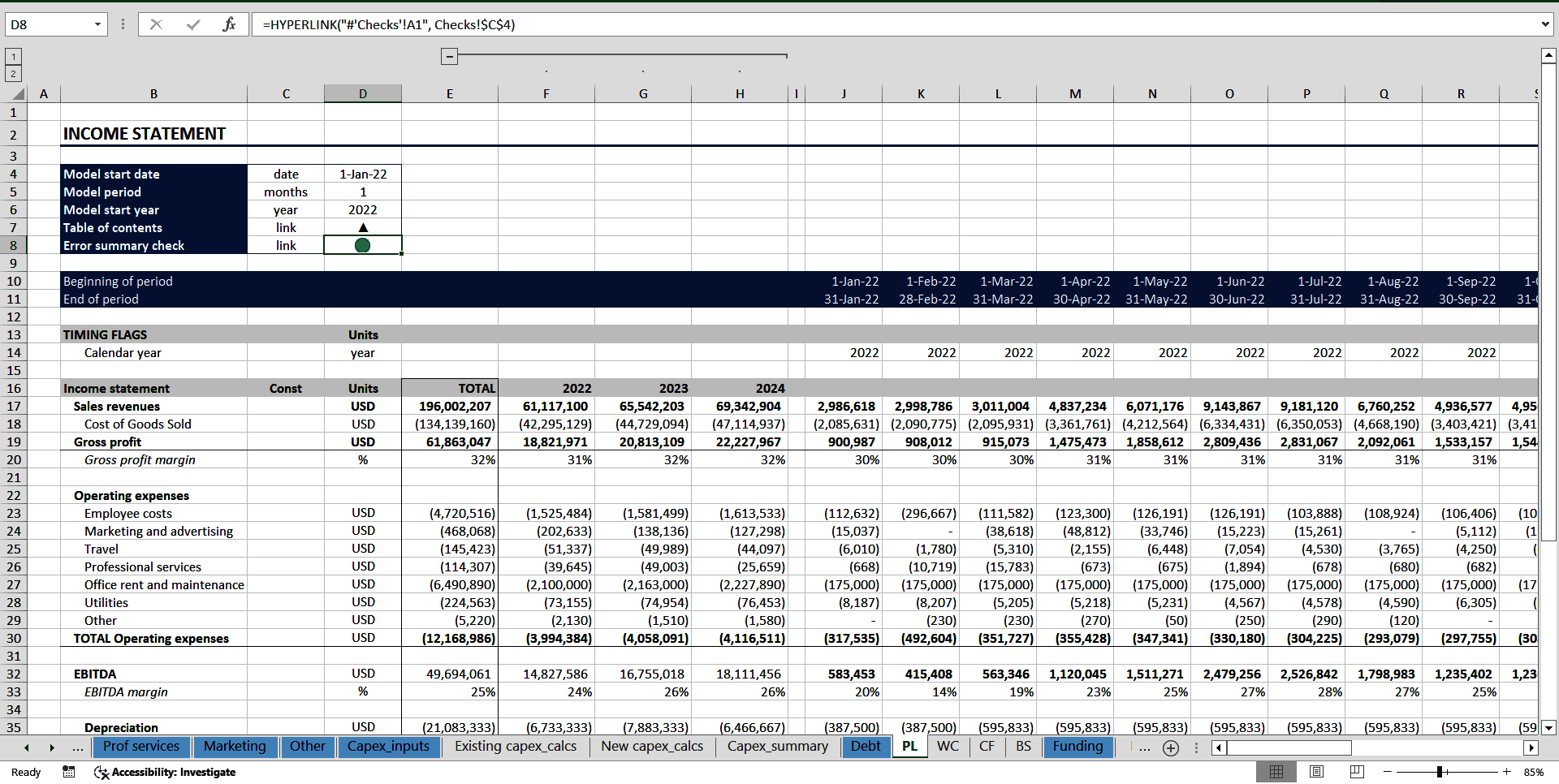Show outline level 2 columns
The image size is (1559, 784).
pyautogui.click(x=13, y=74)
